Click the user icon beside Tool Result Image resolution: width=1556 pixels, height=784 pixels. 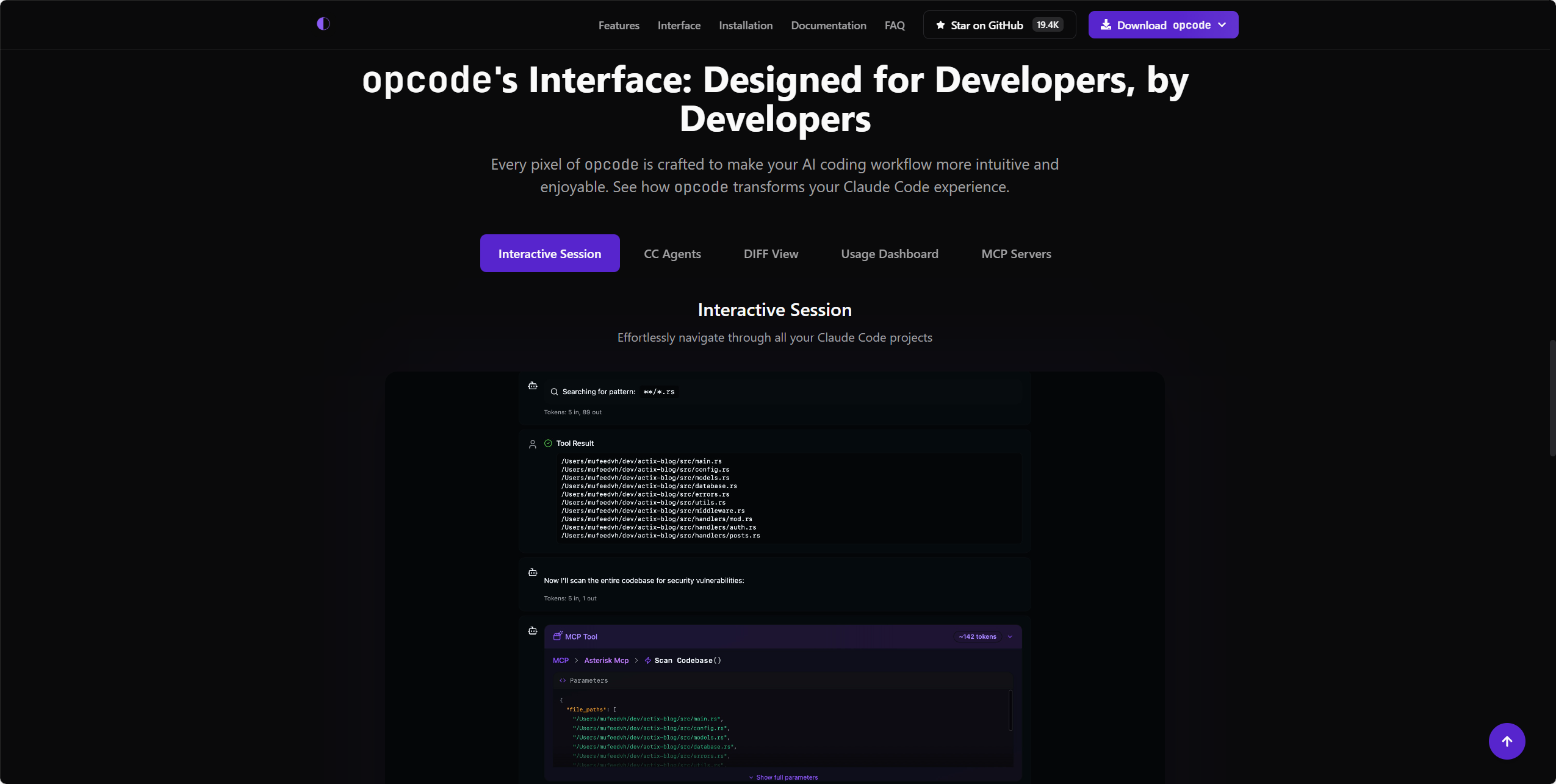coord(533,444)
